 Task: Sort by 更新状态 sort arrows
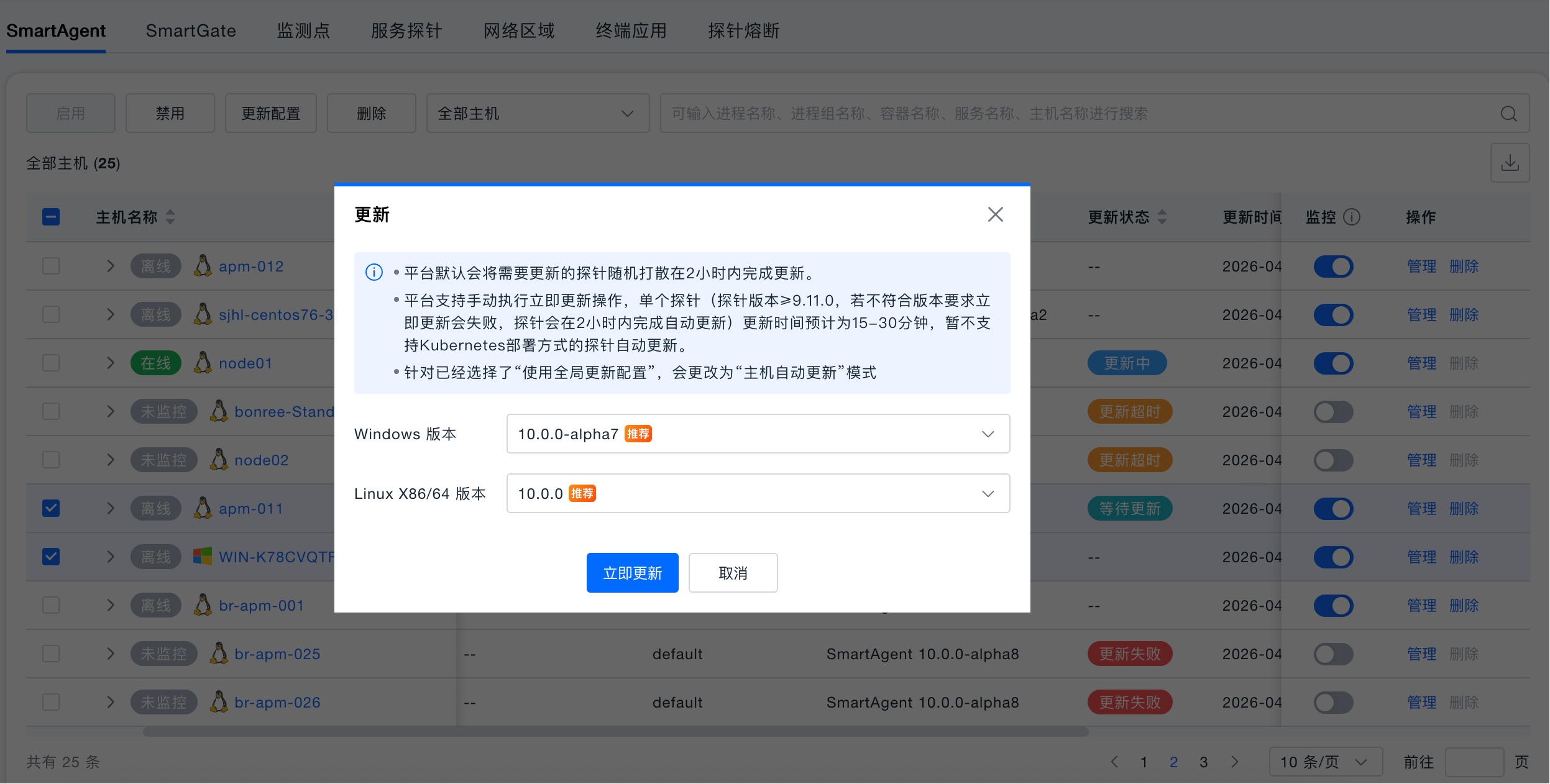(1162, 217)
